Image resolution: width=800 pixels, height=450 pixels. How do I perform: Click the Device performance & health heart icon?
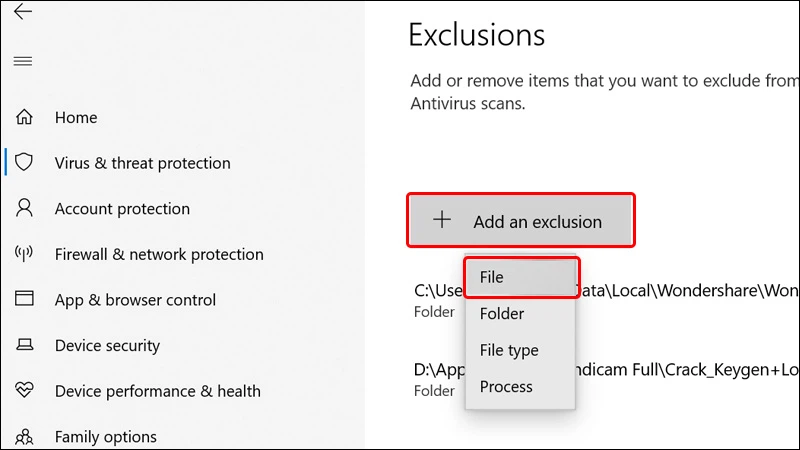point(24,391)
